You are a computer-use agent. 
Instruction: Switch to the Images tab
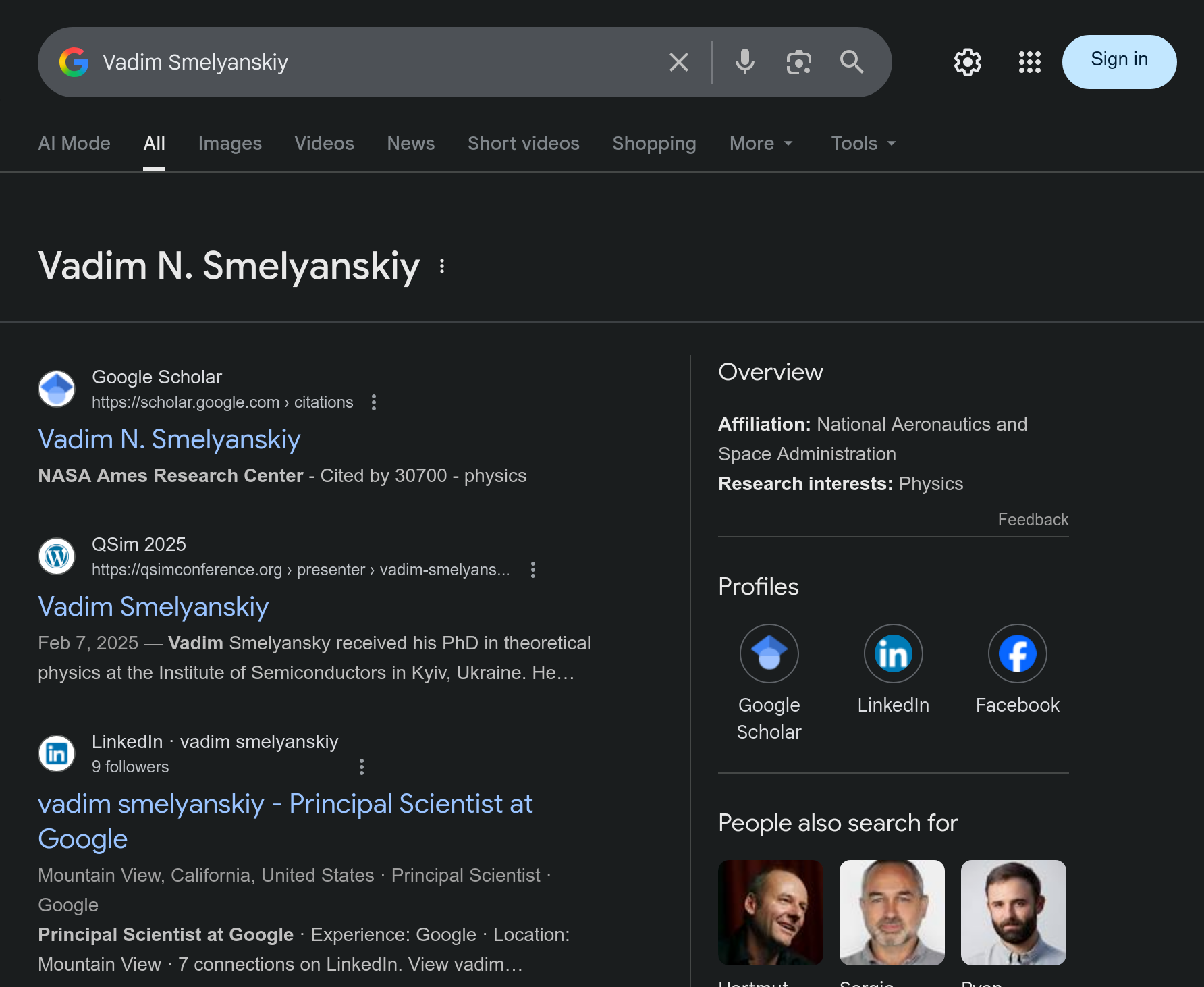pyautogui.click(x=229, y=143)
